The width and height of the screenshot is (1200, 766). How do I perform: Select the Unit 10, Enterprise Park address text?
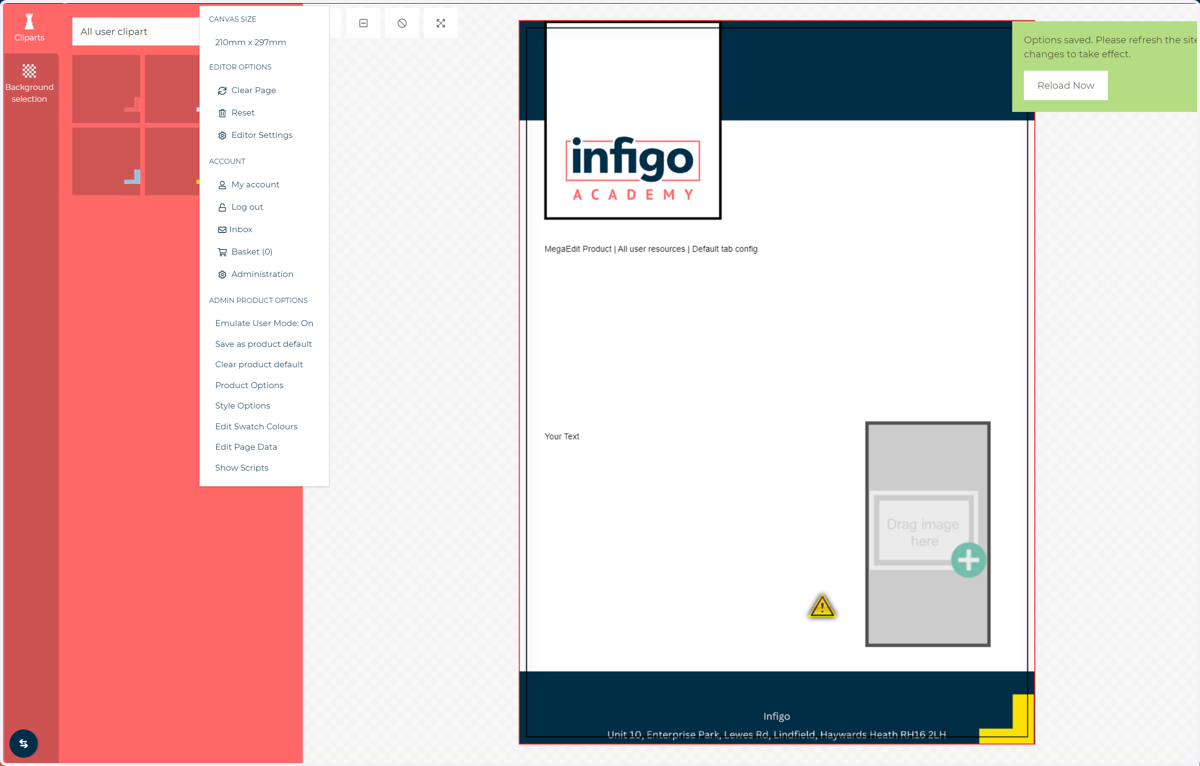point(777,735)
